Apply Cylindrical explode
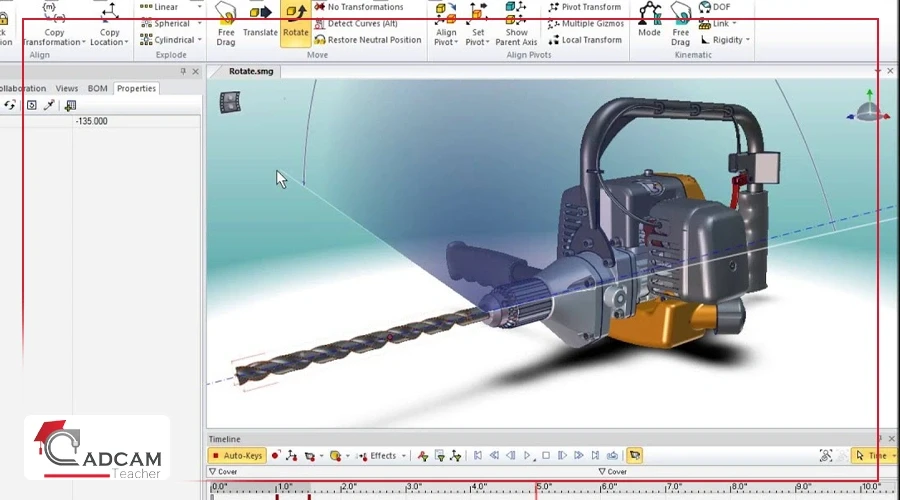The width and height of the screenshot is (900, 500). (x=168, y=40)
